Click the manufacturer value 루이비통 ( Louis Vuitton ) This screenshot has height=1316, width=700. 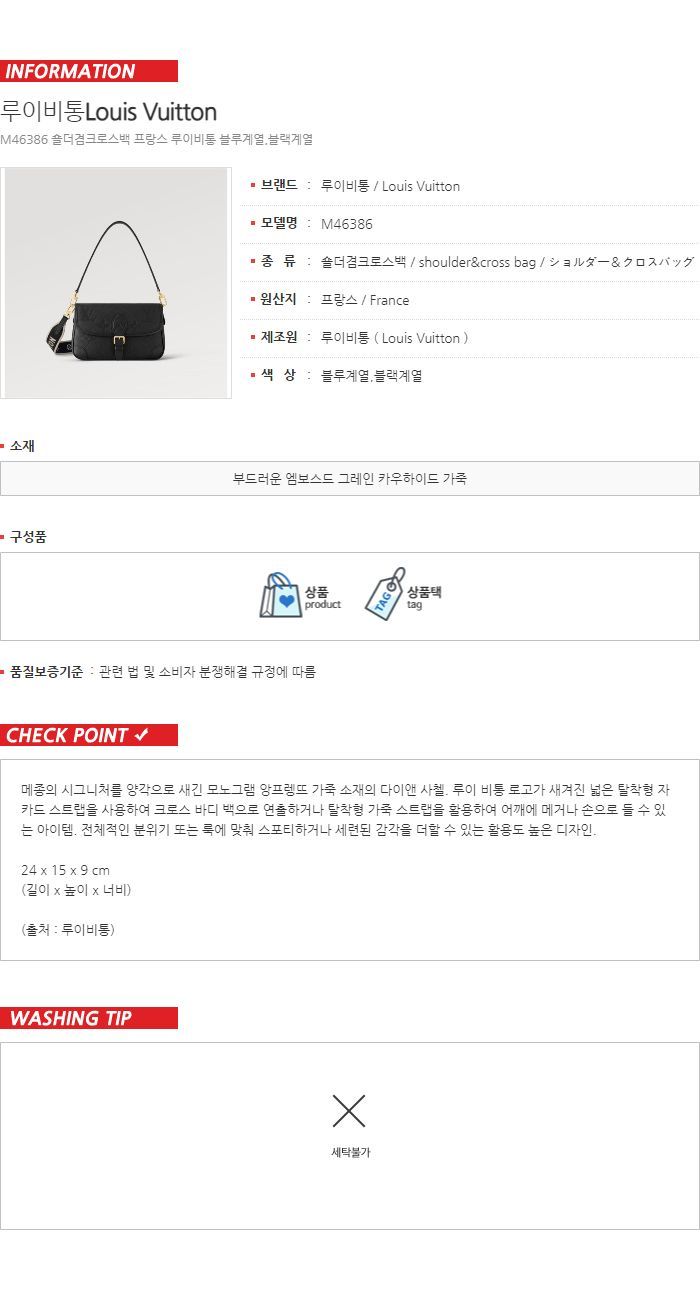click(395, 338)
